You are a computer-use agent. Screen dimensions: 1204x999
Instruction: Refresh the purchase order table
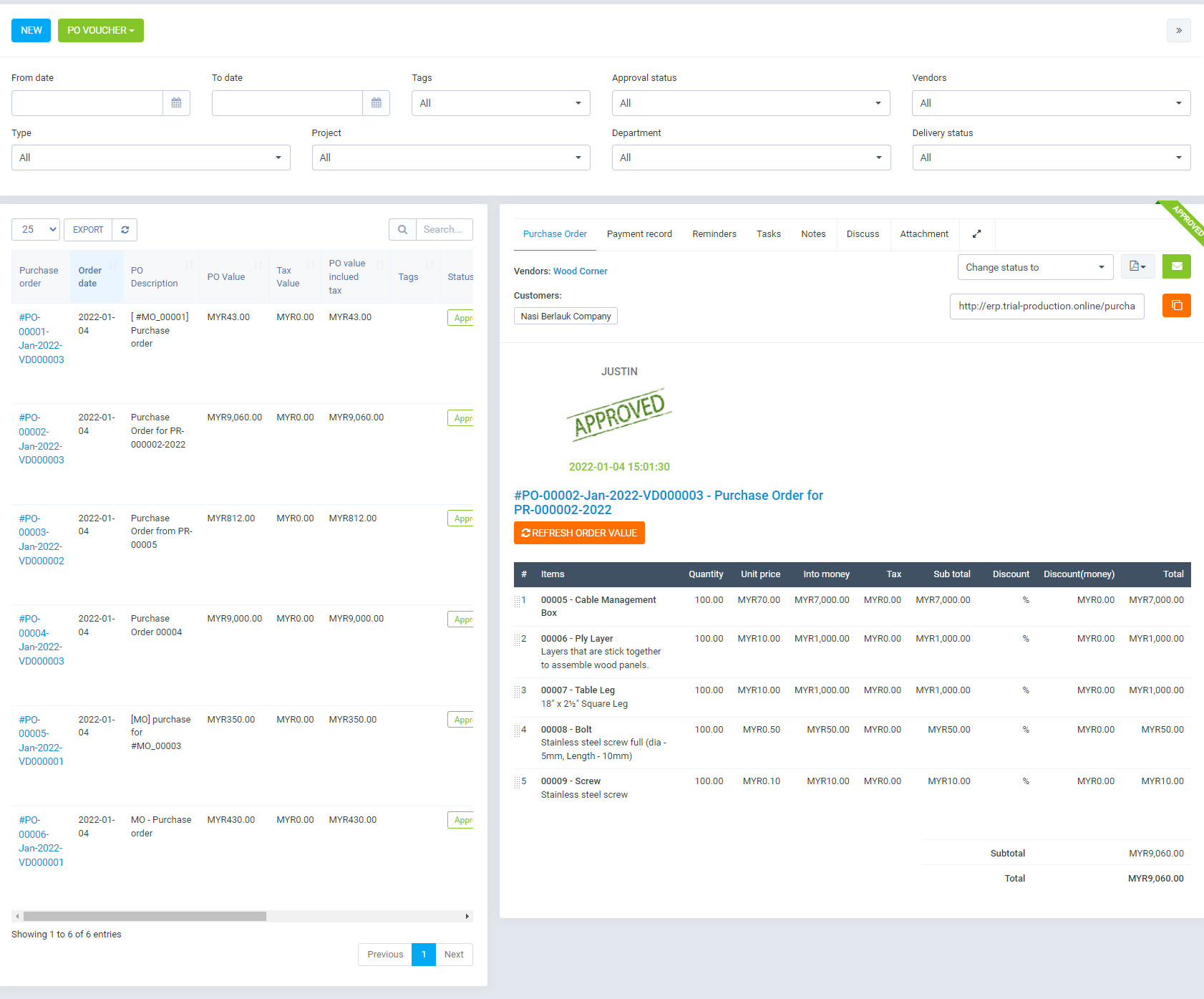pyautogui.click(x=125, y=229)
